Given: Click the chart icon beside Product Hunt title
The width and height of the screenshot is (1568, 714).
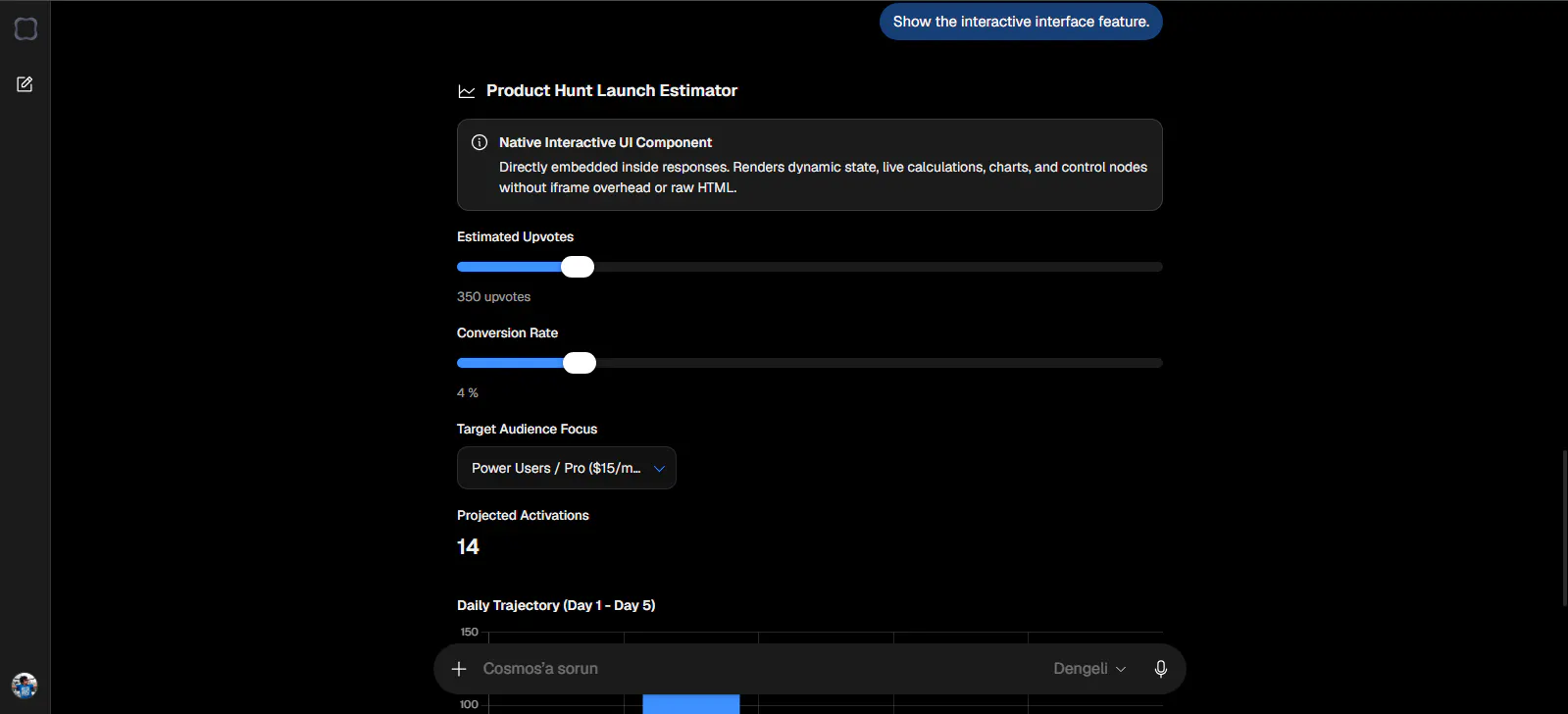Looking at the screenshot, I should [x=467, y=91].
